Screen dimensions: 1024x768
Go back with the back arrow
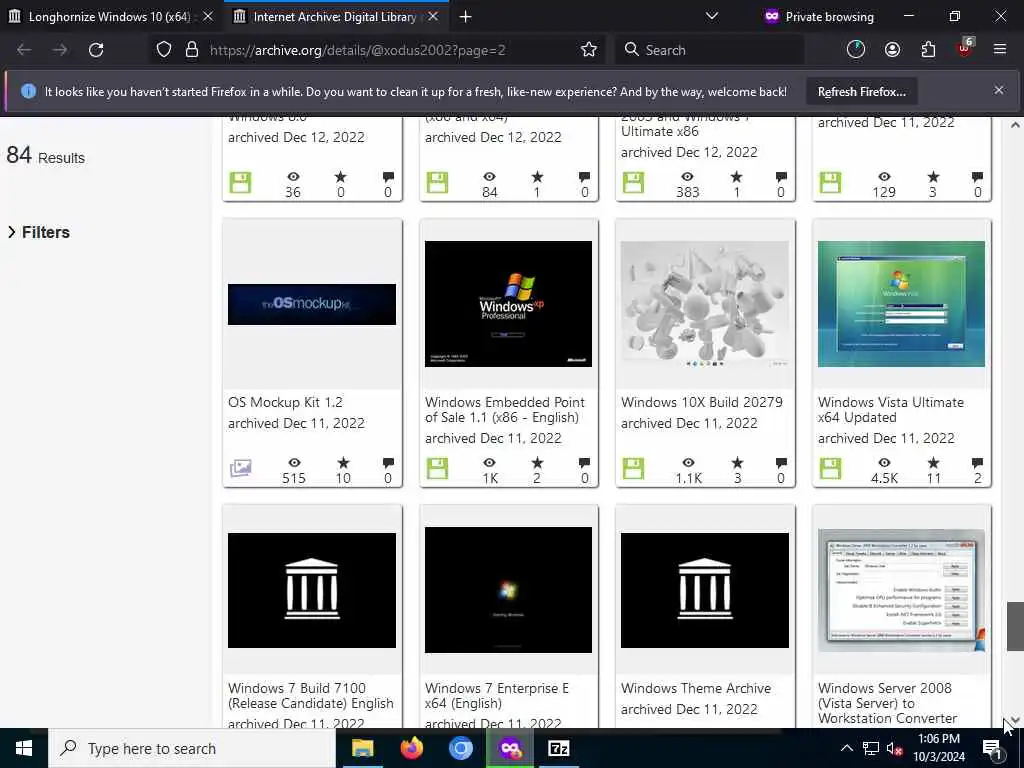(24, 50)
